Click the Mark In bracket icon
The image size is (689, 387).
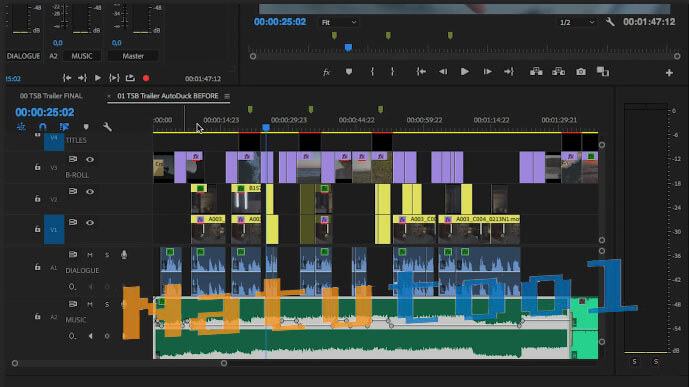pyautogui.click(x=372, y=72)
